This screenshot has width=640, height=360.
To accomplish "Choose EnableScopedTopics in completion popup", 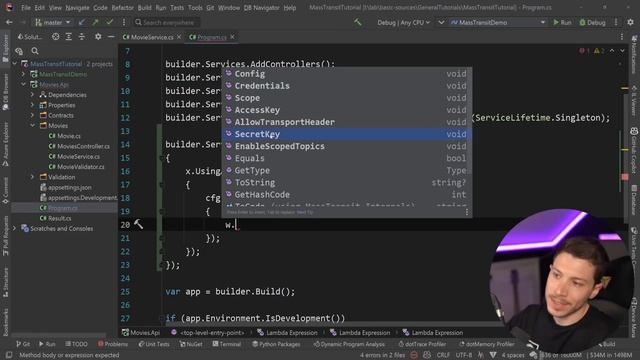I will pos(346,146).
